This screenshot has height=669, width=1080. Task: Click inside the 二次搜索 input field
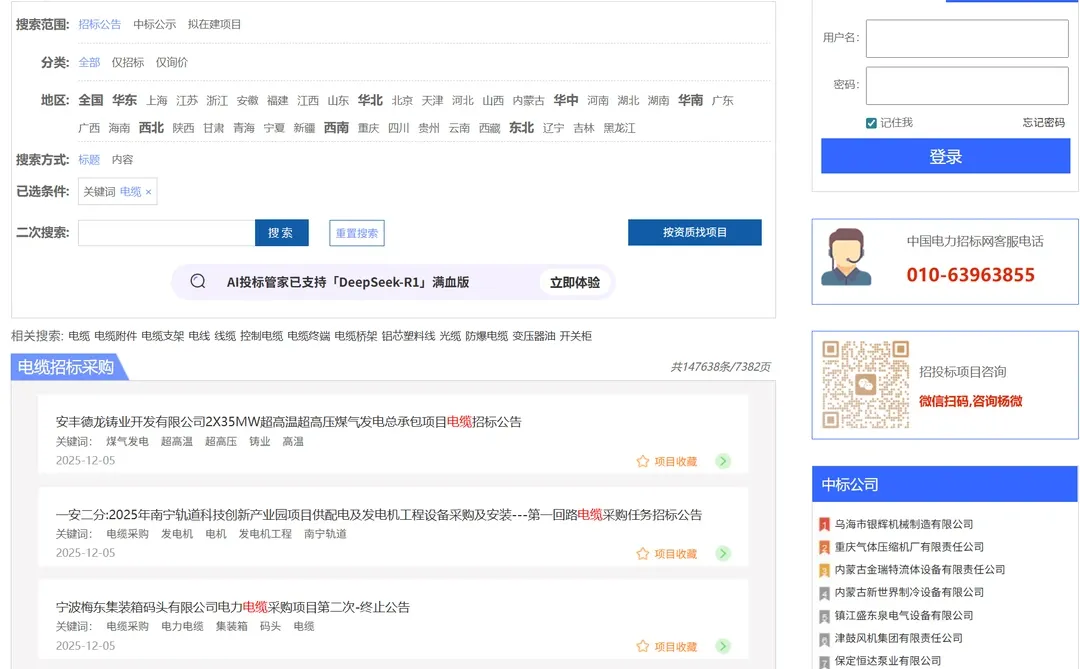coord(165,231)
